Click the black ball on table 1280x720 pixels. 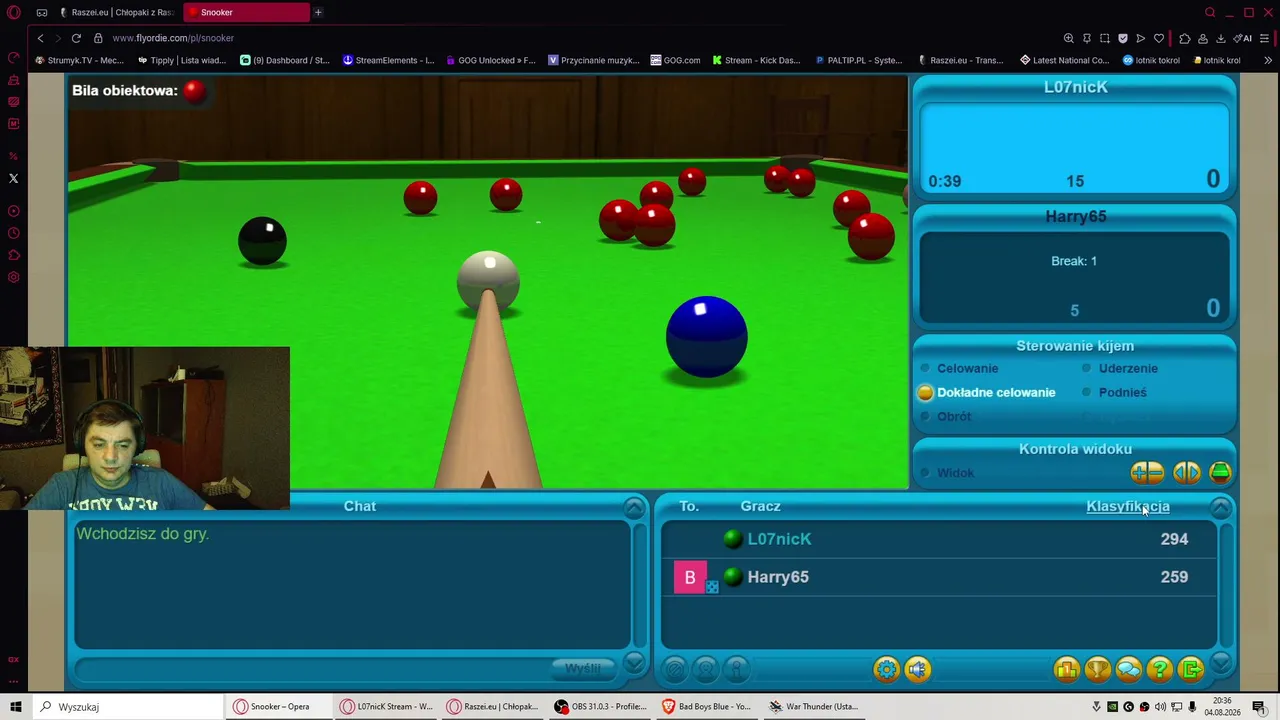point(263,241)
